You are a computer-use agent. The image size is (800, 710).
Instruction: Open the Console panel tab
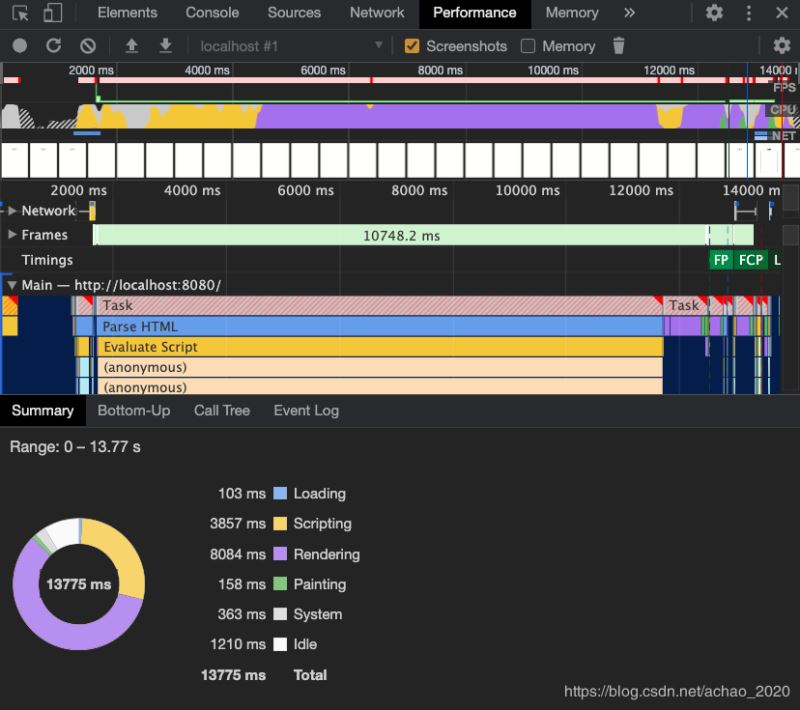212,13
